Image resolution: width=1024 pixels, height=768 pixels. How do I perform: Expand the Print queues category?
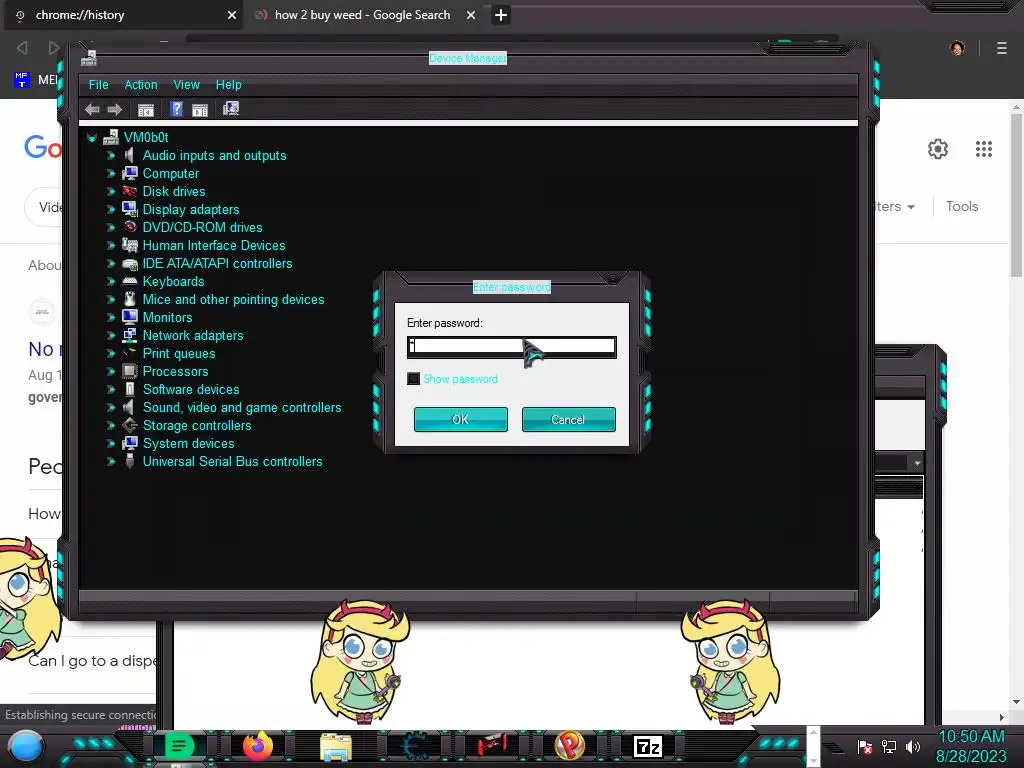(110, 353)
